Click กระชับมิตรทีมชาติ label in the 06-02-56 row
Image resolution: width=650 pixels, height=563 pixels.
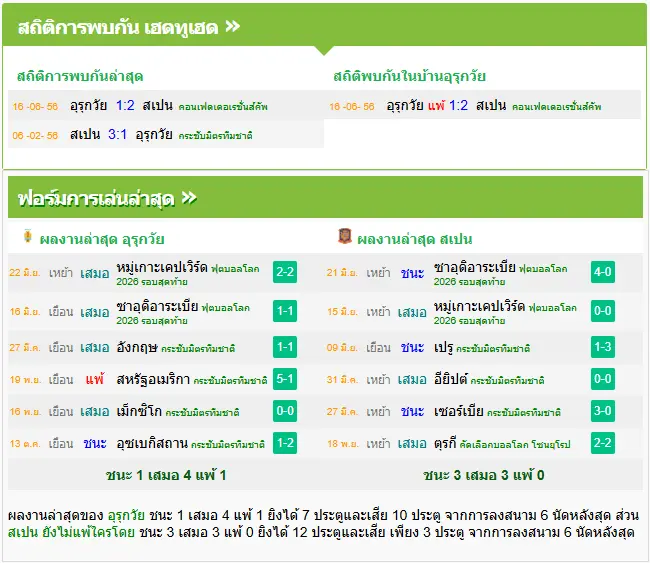click(216, 136)
